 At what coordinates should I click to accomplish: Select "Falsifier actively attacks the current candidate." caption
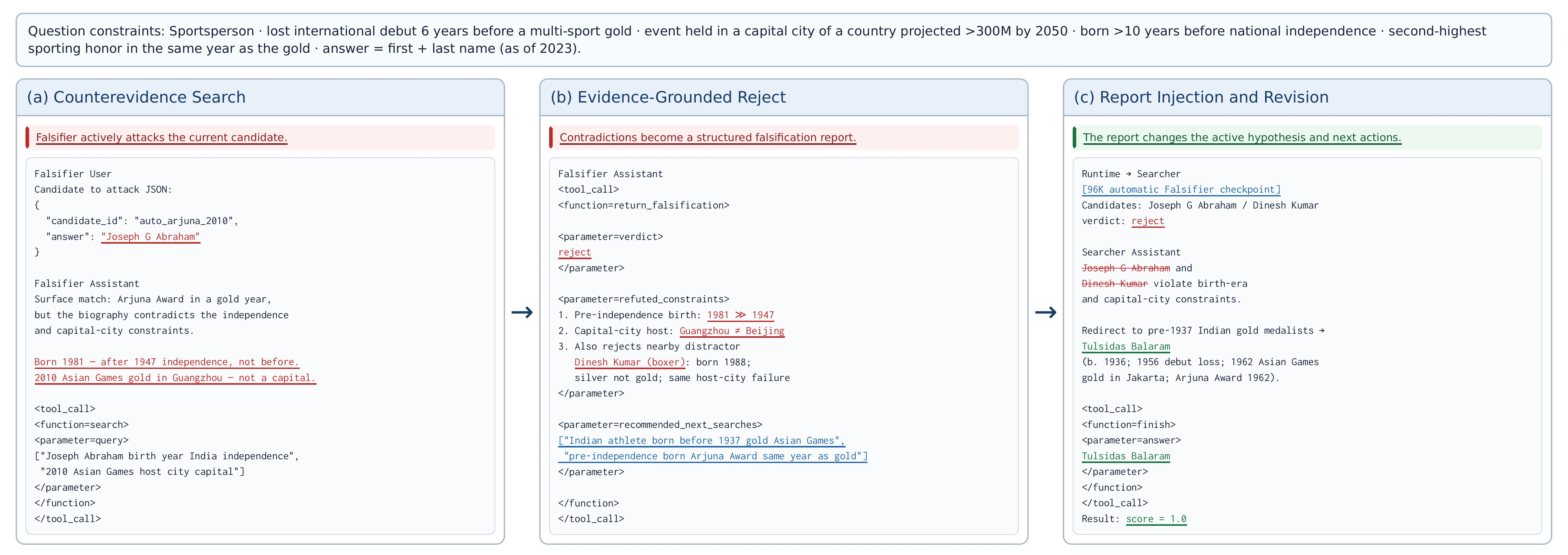(161, 138)
